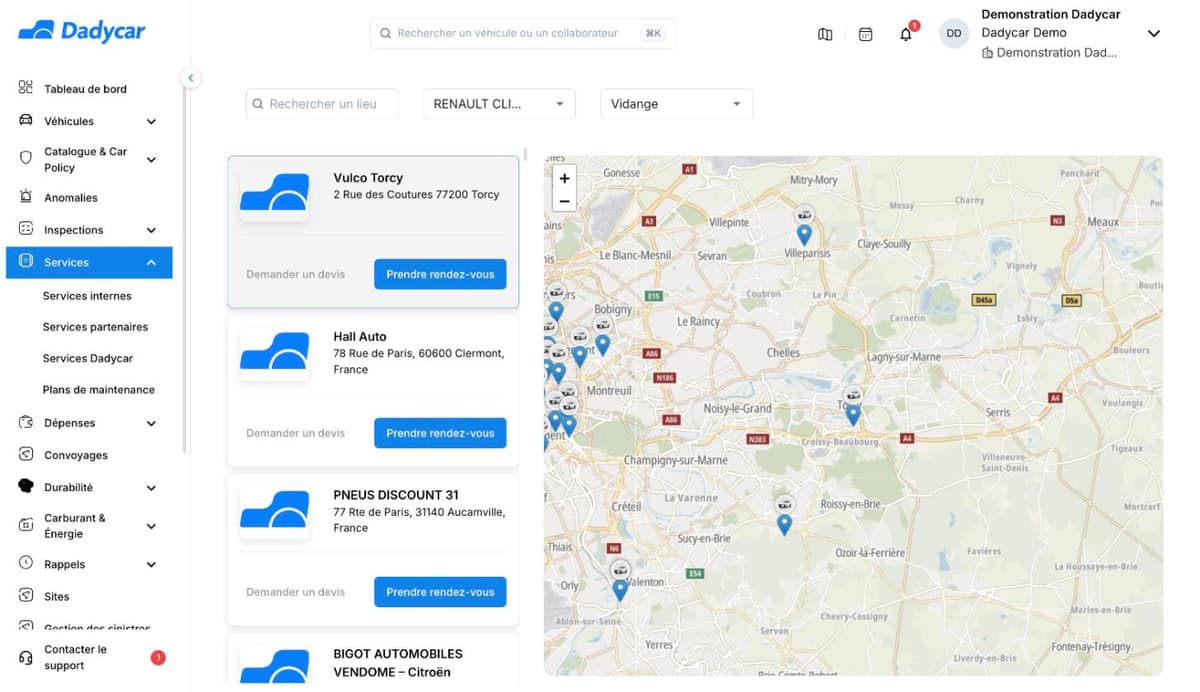Open the RENAULT CLI... vehicle dropdown
Image resolution: width=1200 pixels, height=692 pixels.
[499, 104]
